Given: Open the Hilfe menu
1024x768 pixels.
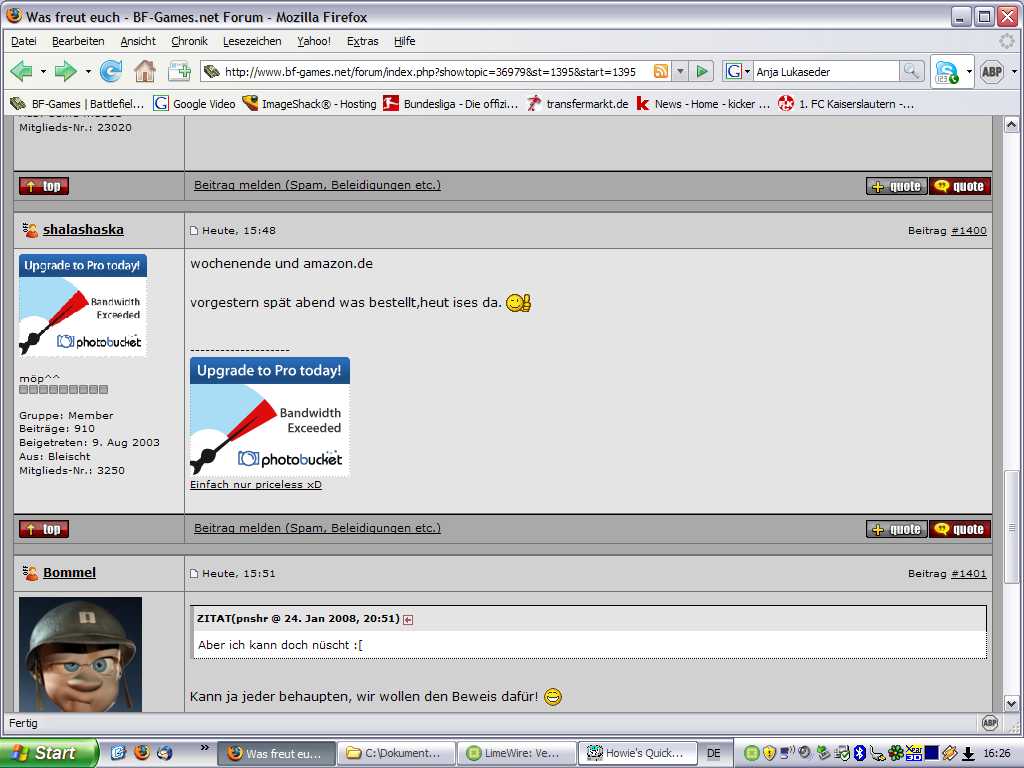Looking at the screenshot, I should (404, 41).
